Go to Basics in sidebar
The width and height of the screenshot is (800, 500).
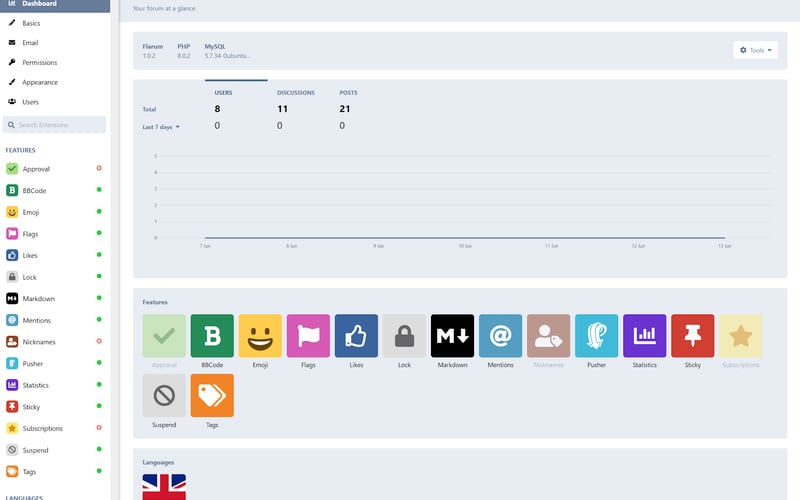(x=55, y=23)
